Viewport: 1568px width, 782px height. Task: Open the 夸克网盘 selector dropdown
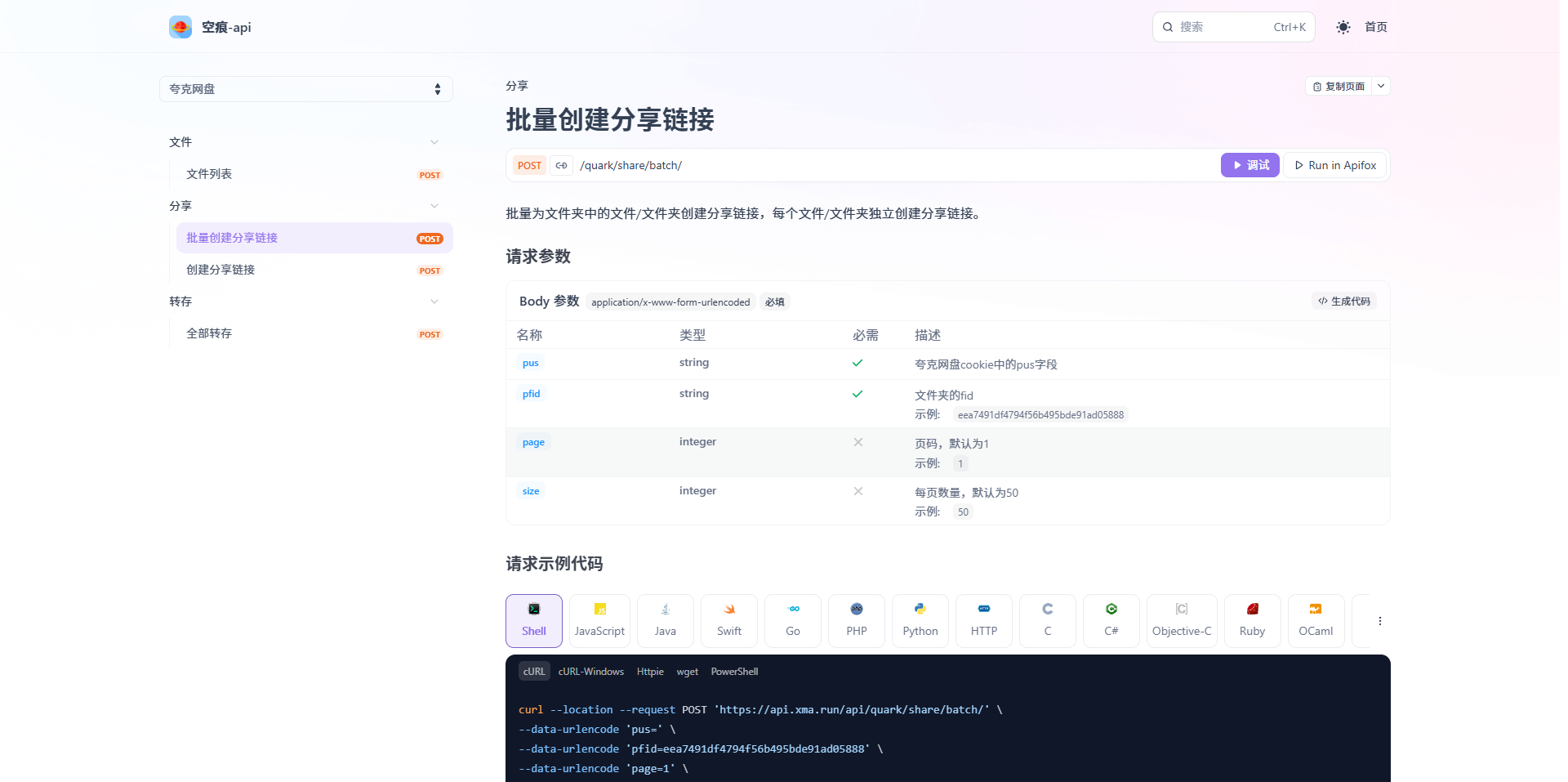point(305,89)
